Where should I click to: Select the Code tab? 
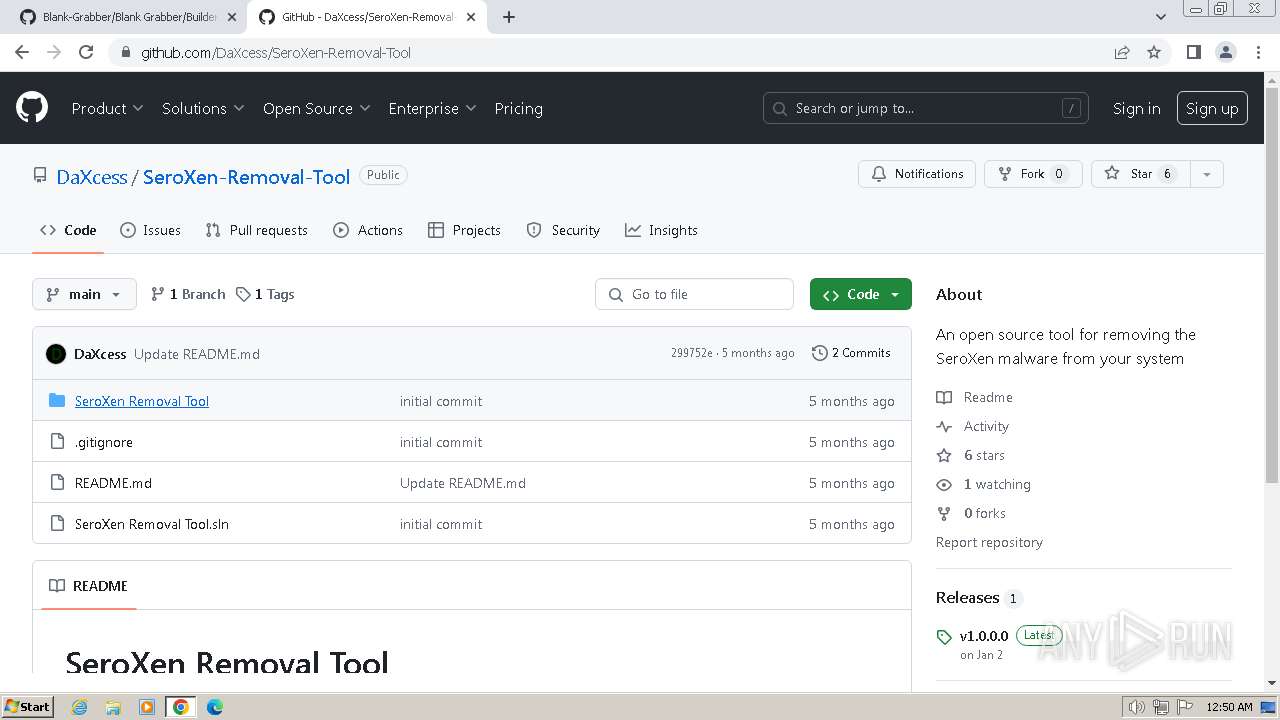pos(68,230)
